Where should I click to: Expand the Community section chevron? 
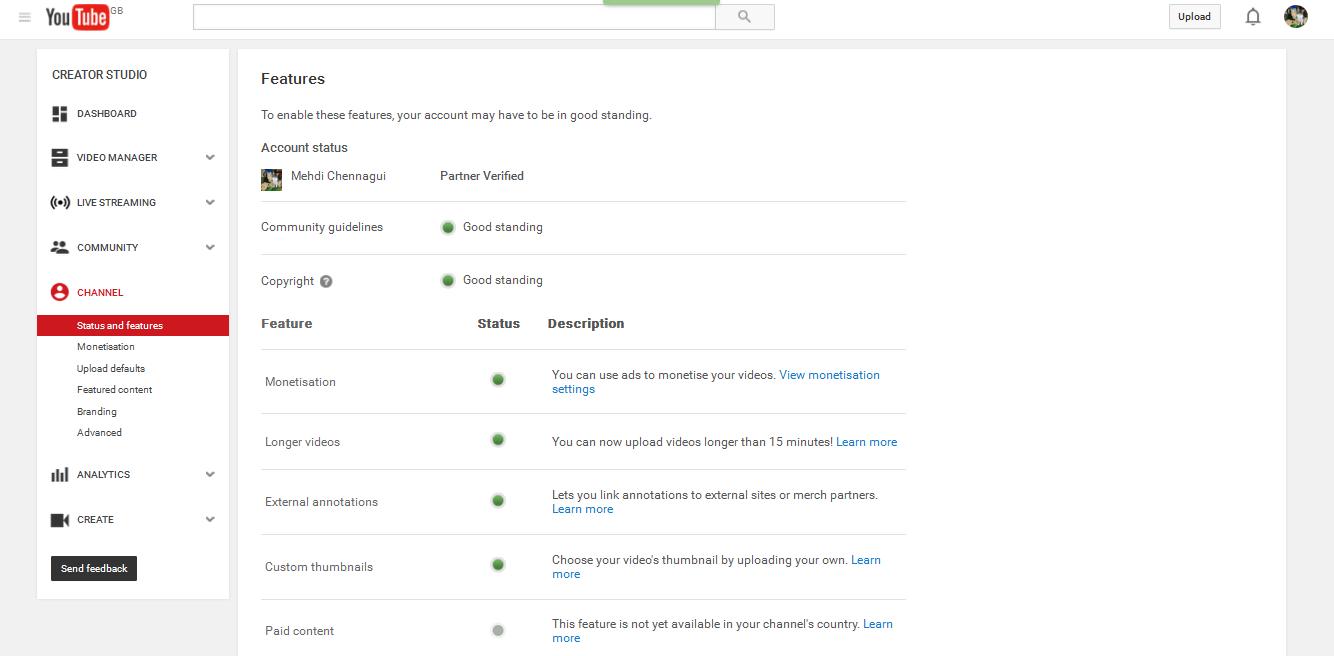pos(210,248)
